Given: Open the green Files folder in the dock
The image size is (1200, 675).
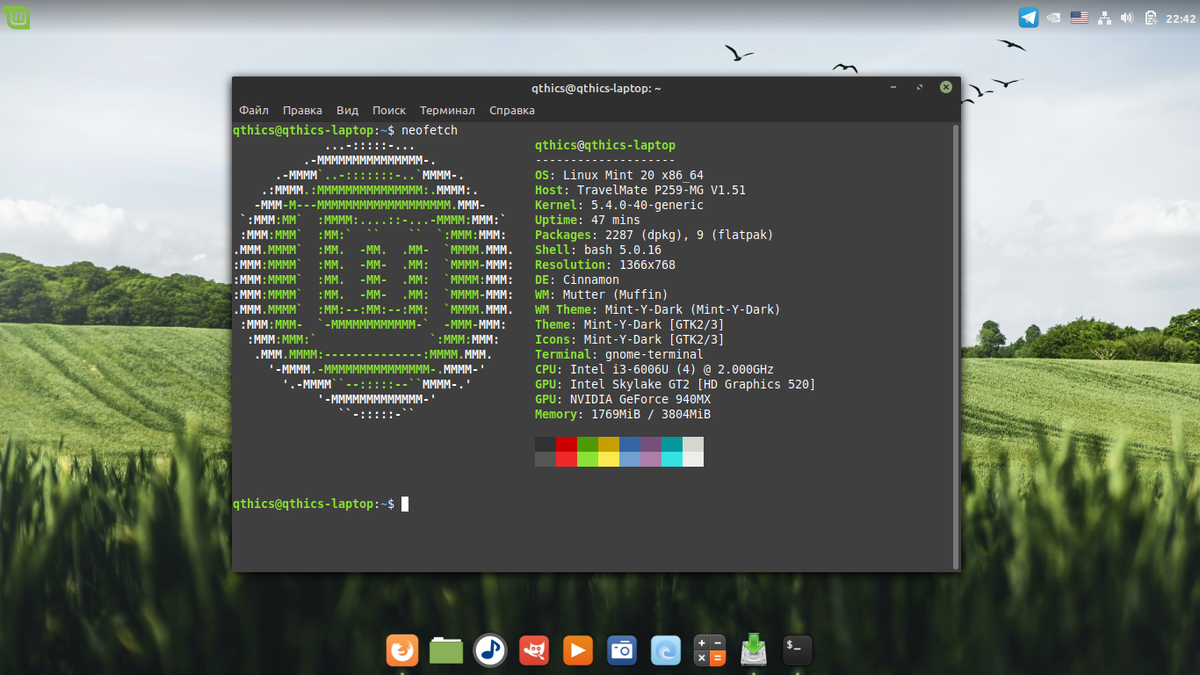Looking at the screenshot, I should [x=446, y=650].
